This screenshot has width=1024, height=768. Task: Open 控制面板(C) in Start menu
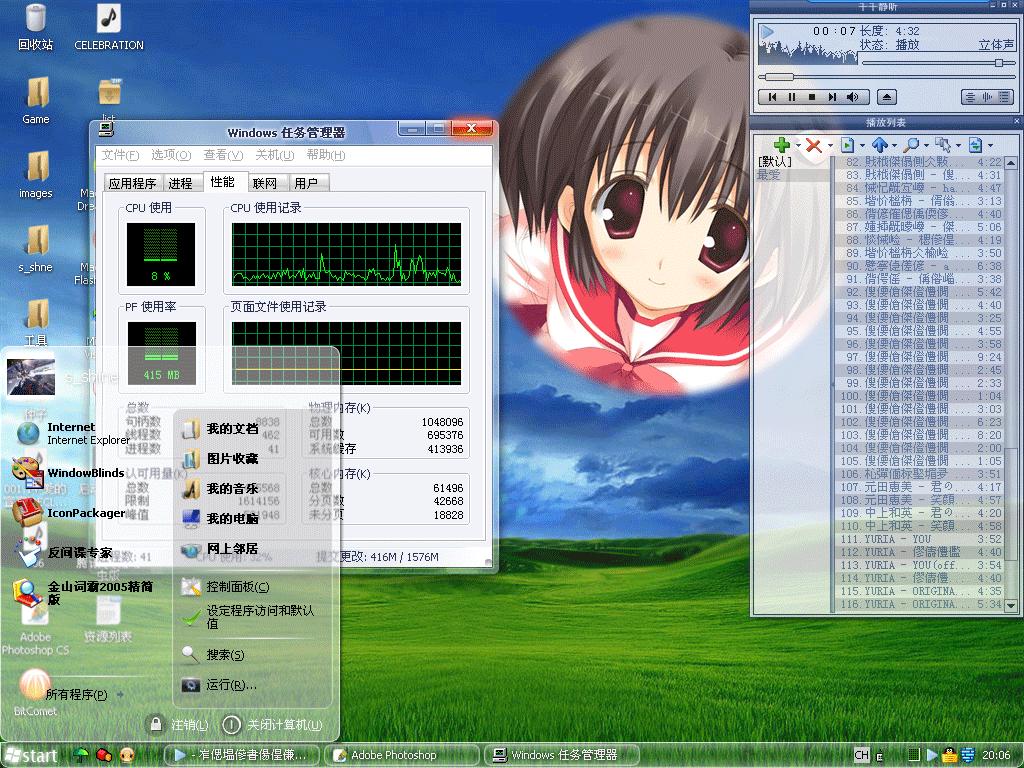click(227, 586)
